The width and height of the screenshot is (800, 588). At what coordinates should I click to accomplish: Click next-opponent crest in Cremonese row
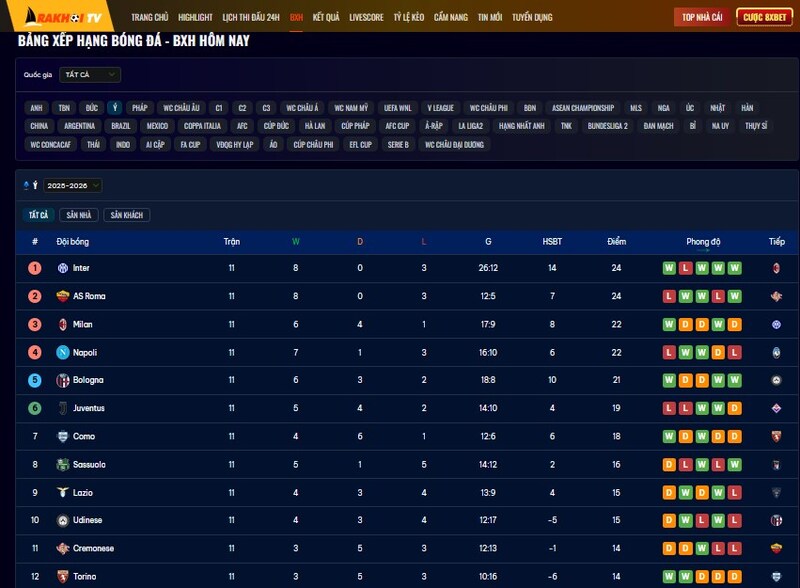point(775,548)
